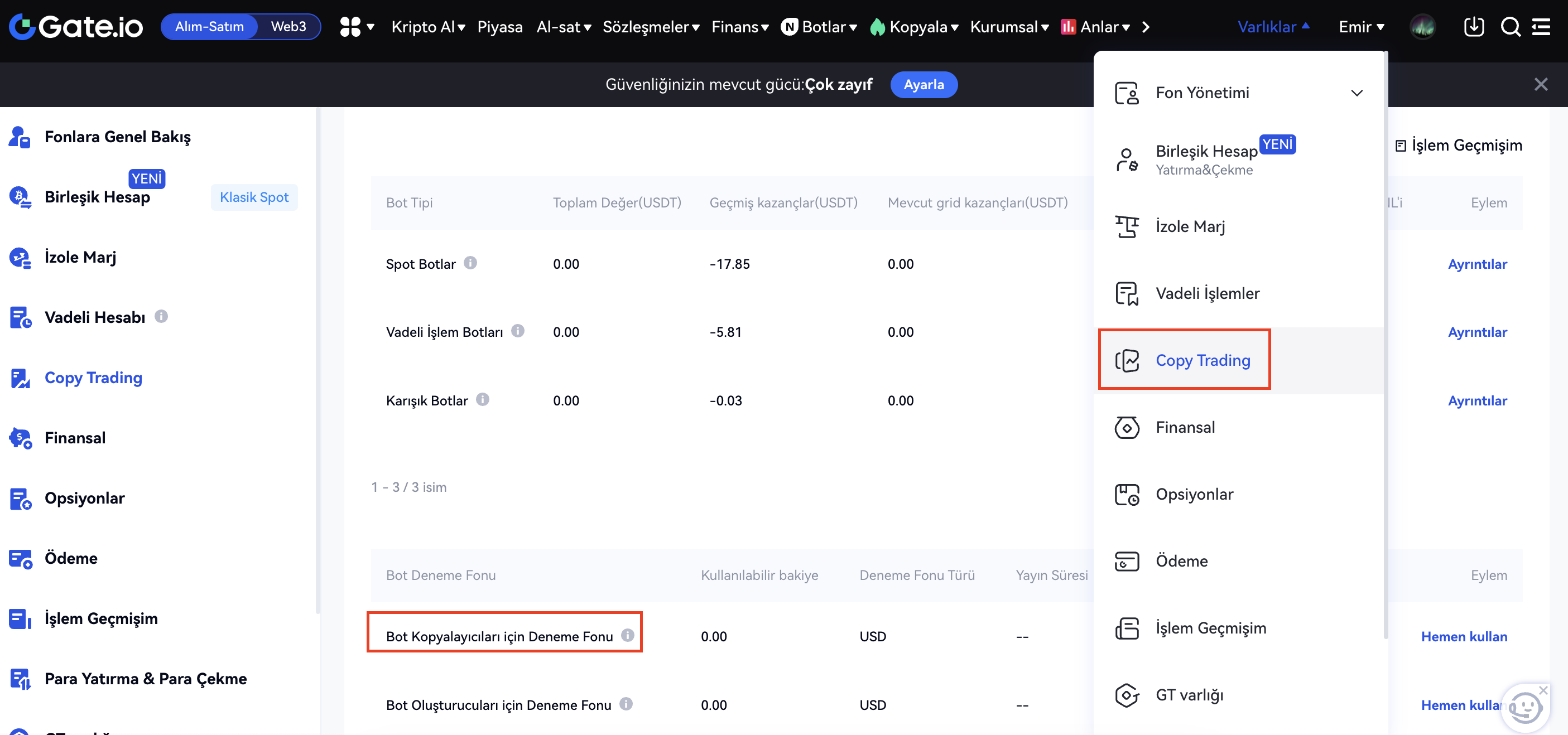1568x735 pixels.
Task: Click the app download icon in header
Action: (1474, 27)
